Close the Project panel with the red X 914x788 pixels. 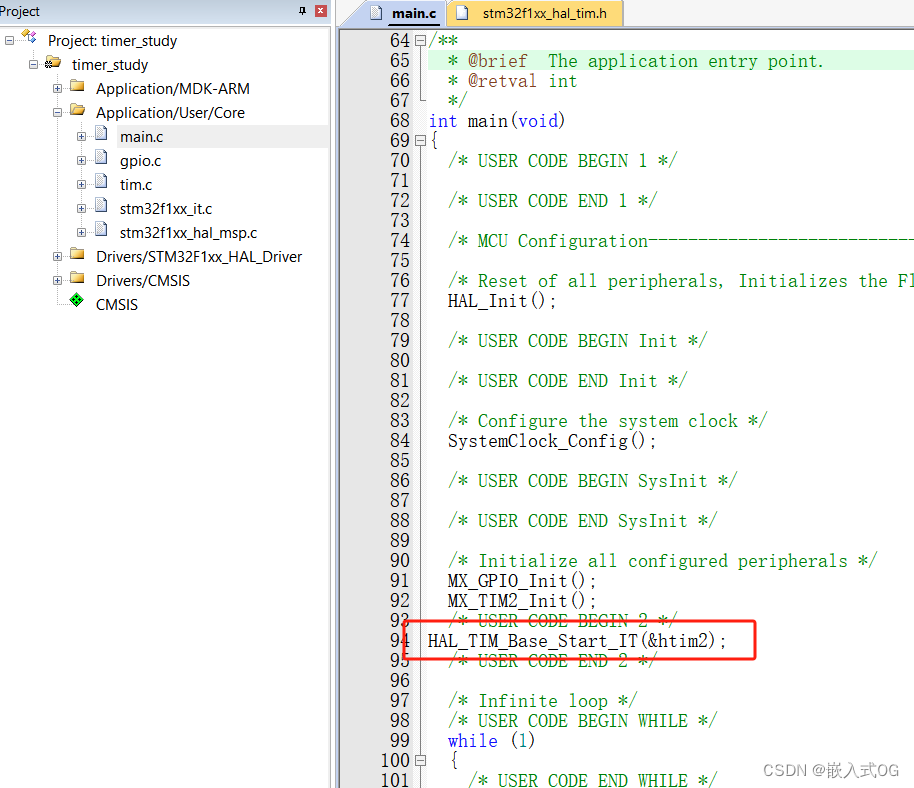point(321,11)
